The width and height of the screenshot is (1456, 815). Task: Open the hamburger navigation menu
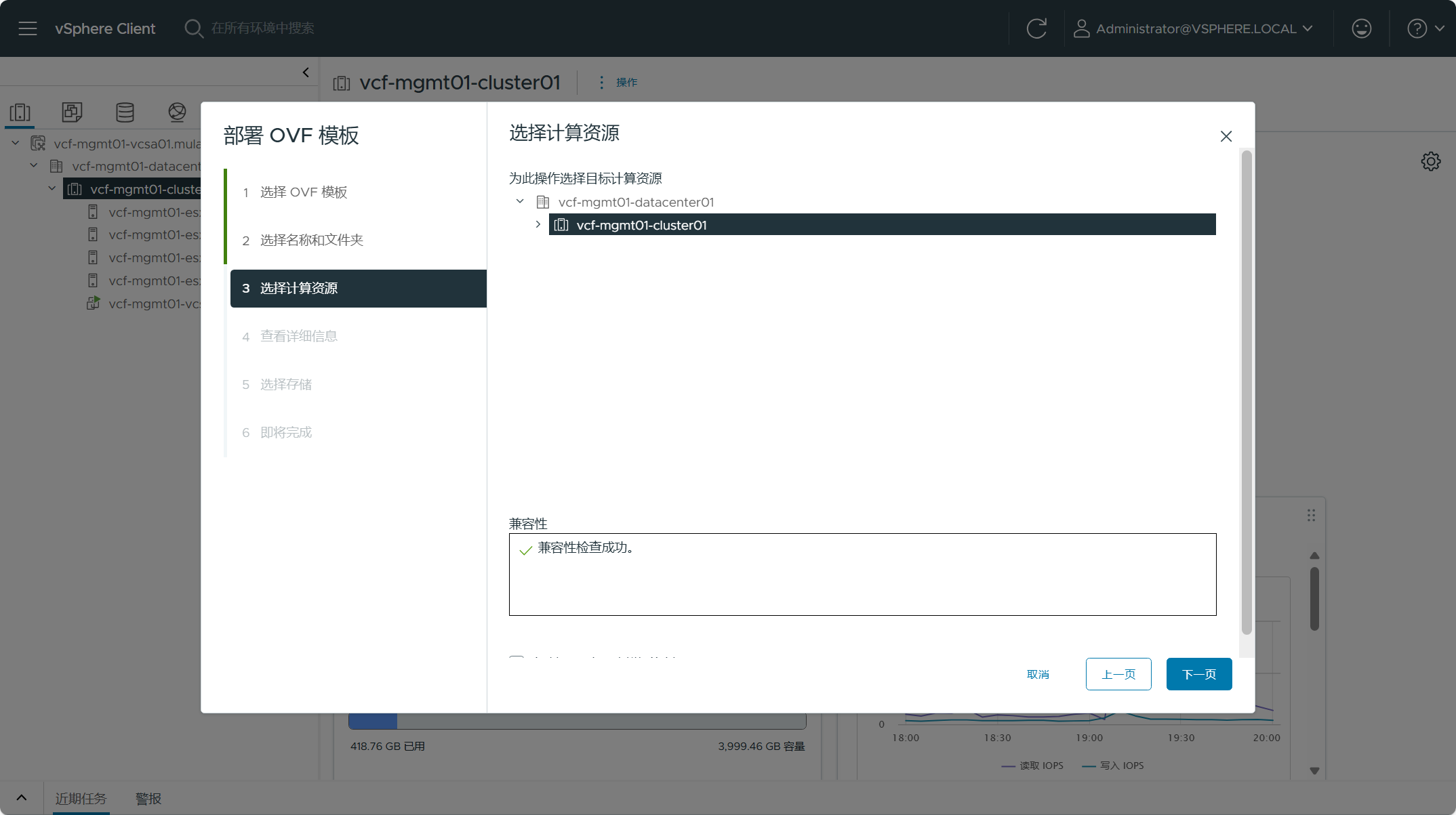tap(28, 28)
